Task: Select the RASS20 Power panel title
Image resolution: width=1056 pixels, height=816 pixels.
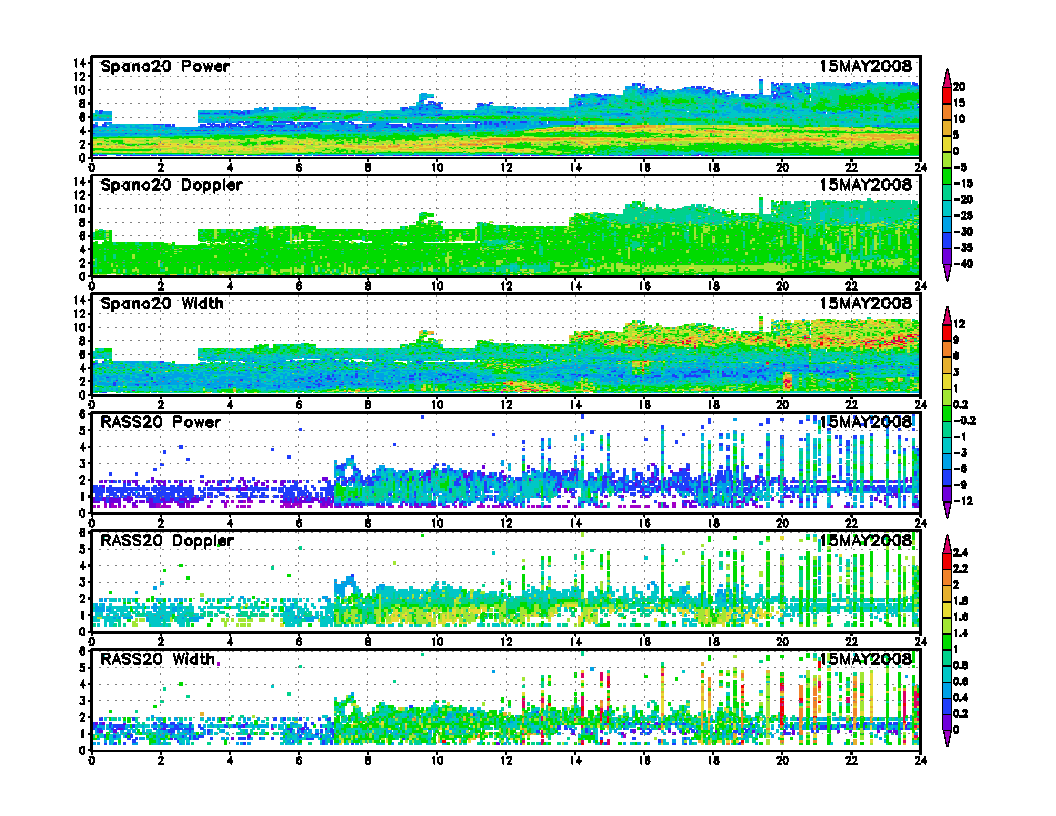Action: (x=160, y=422)
